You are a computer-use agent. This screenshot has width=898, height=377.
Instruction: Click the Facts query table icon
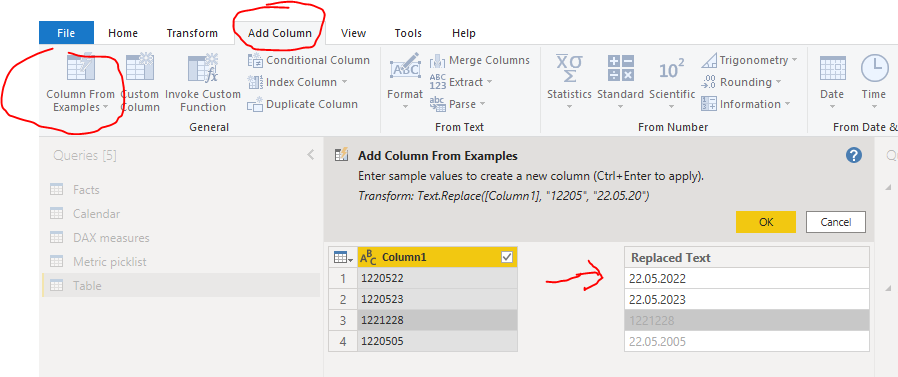[x=57, y=190]
